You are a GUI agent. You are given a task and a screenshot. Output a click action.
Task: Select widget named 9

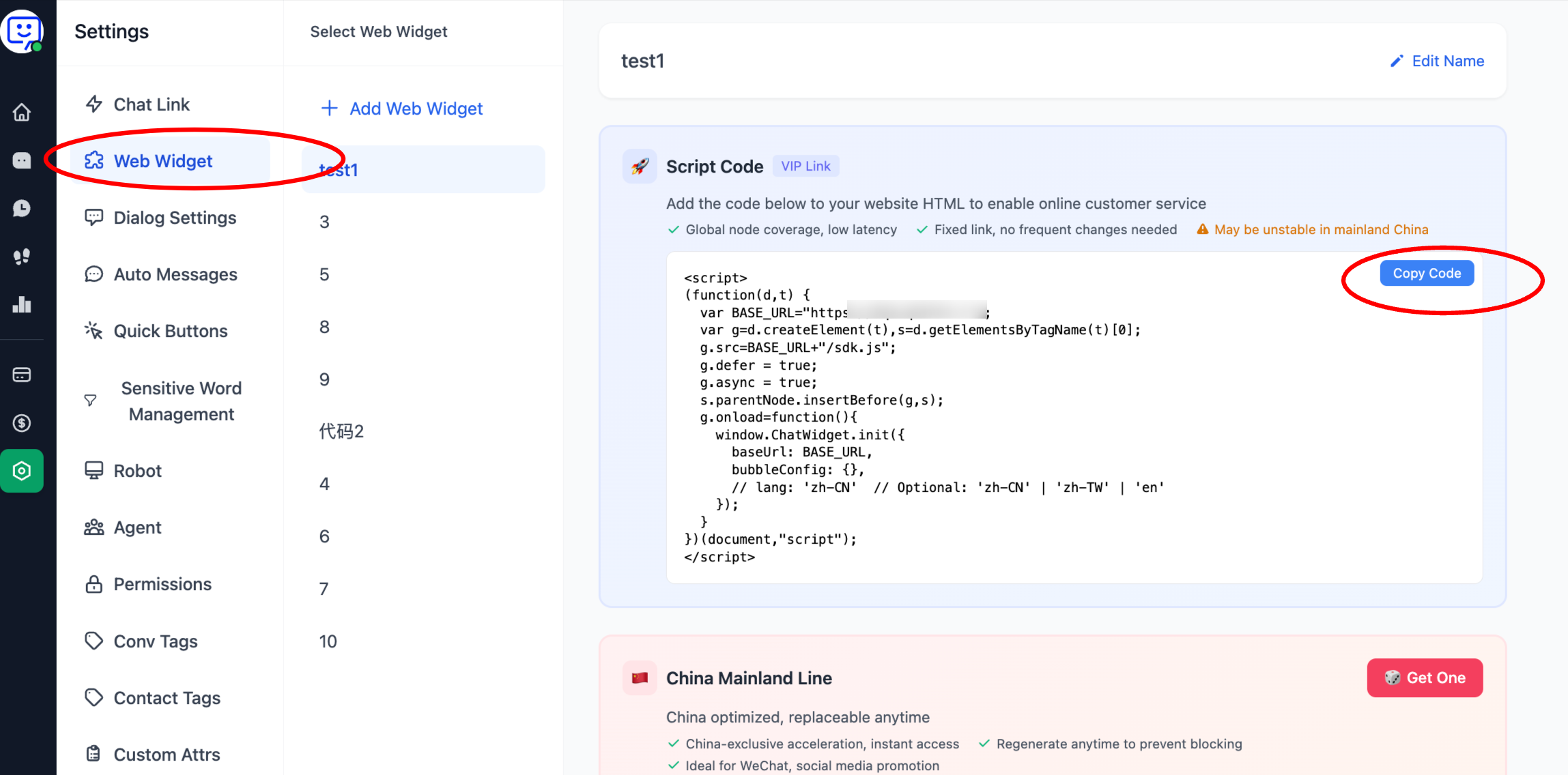423,379
